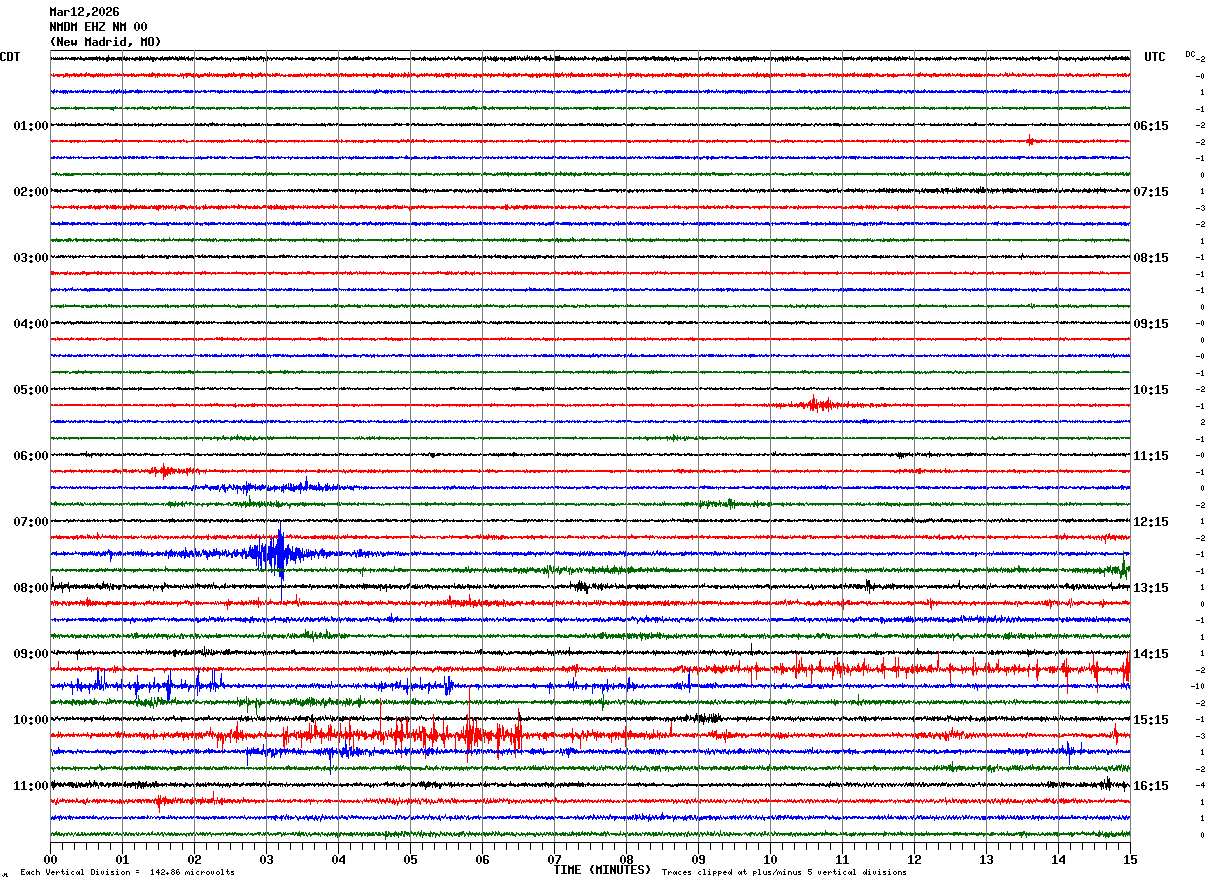
Task: Select the 09:00 CDT row label
Action: 31,654
